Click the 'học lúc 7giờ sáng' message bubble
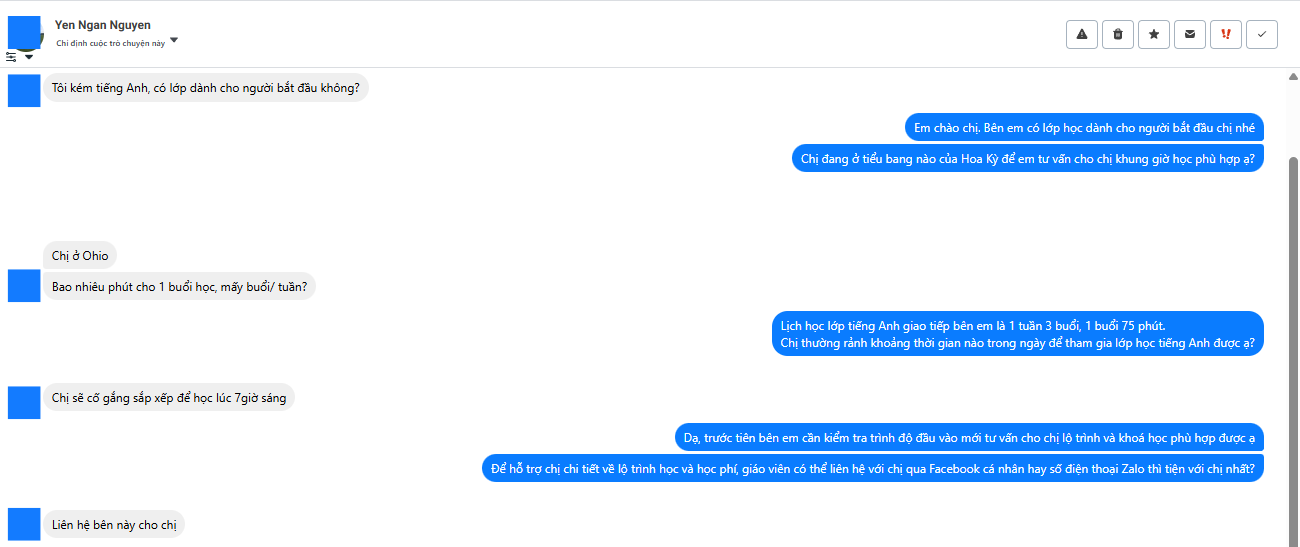This screenshot has height=547, width=1300. pos(169,399)
